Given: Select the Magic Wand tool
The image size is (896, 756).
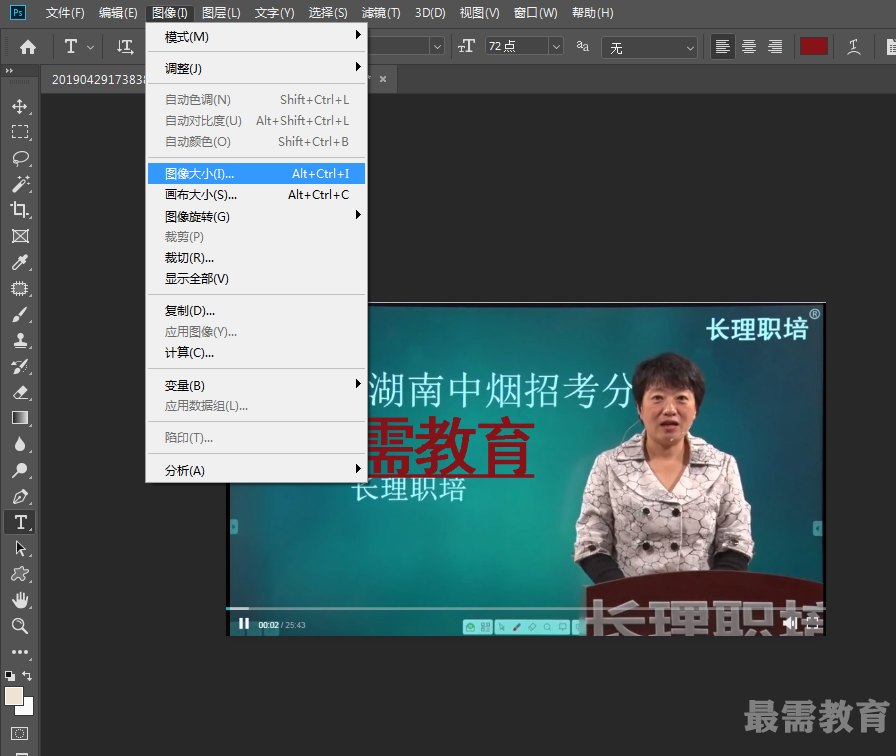Looking at the screenshot, I should (20, 184).
